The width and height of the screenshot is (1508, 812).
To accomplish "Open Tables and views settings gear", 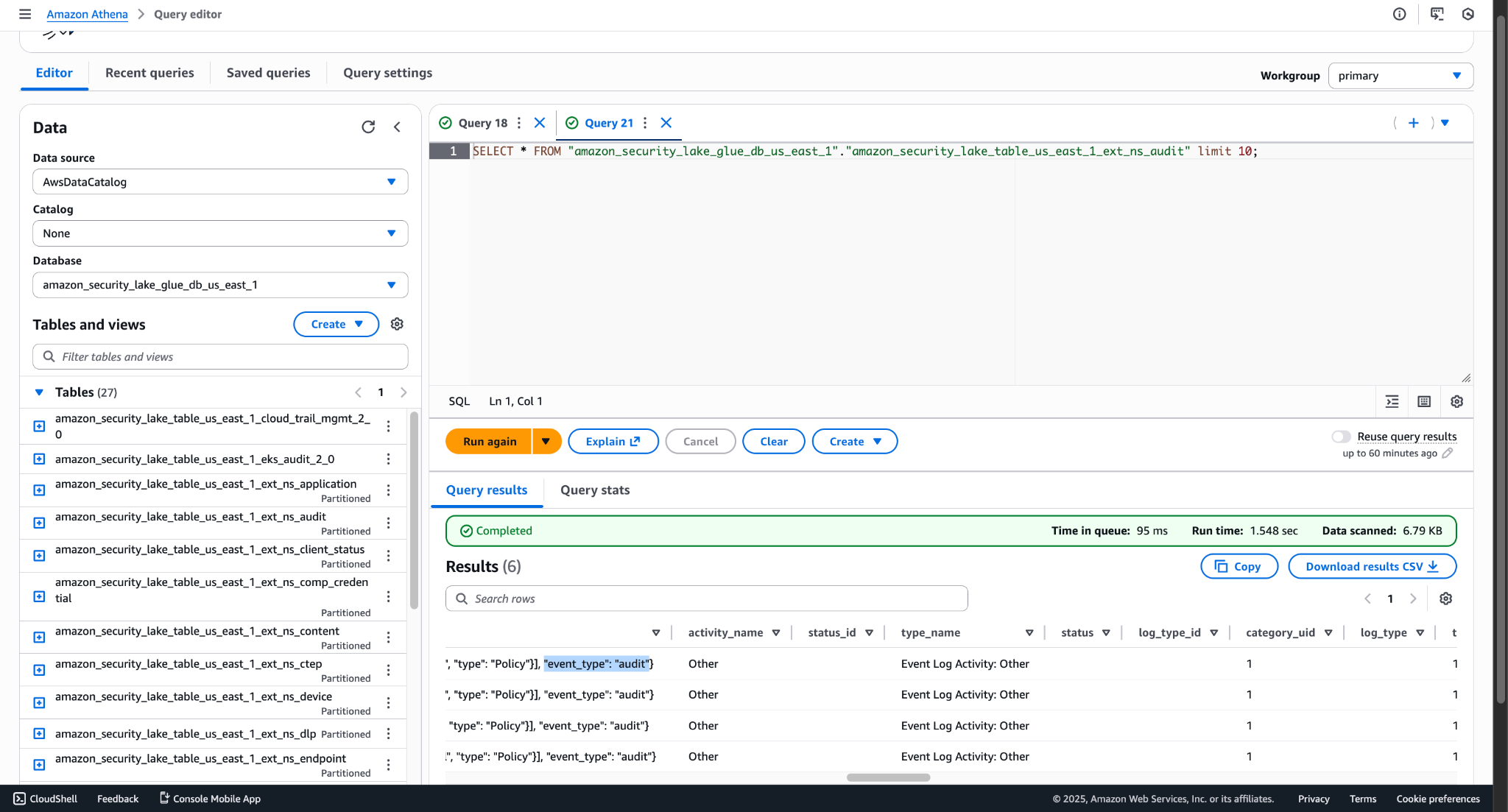I will [x=397, y=324].
